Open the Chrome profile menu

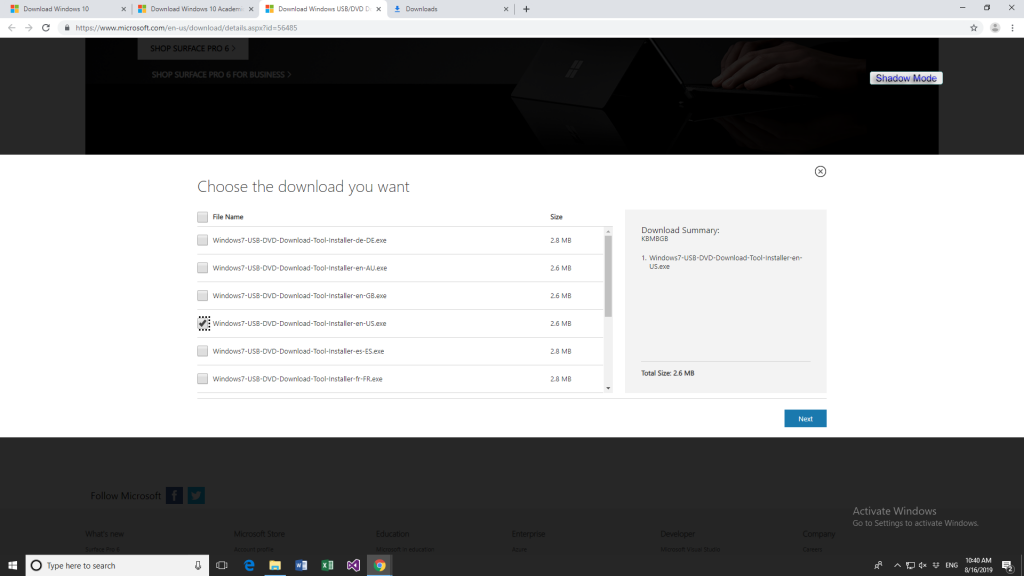tap(995, 27)
